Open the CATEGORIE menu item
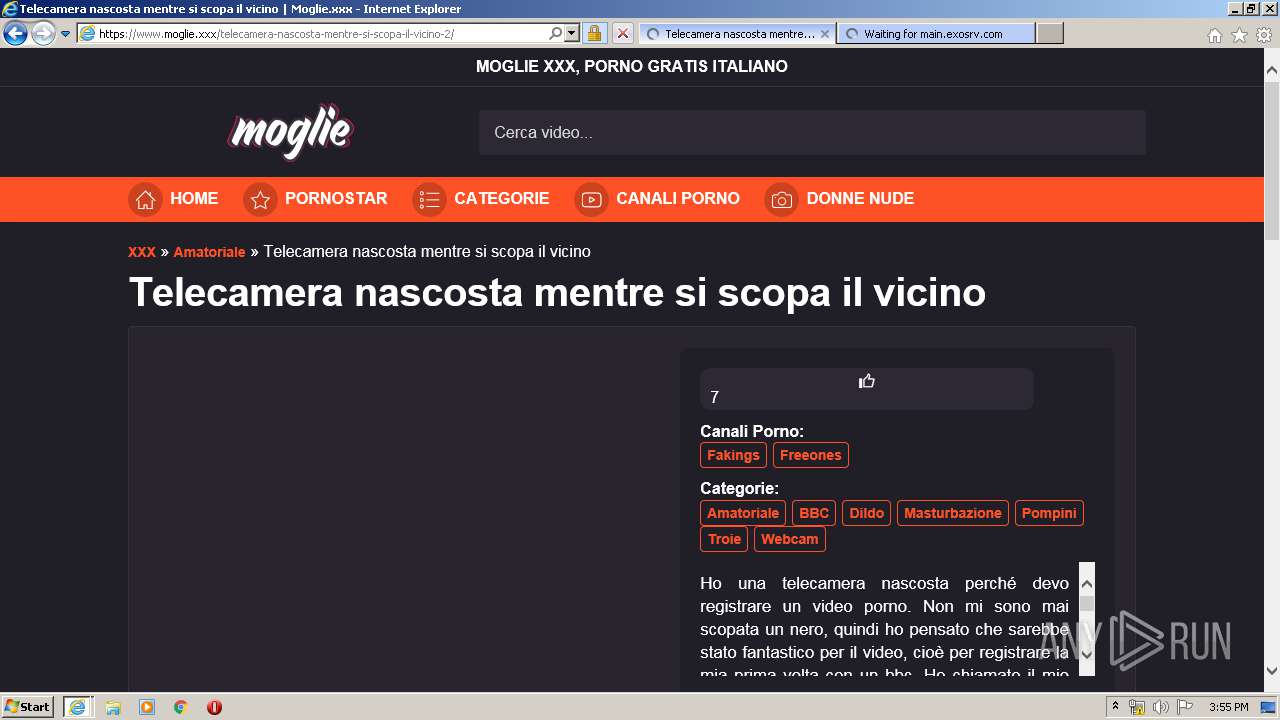Screen dimensions: 1280x720 (x=502, y=198)
